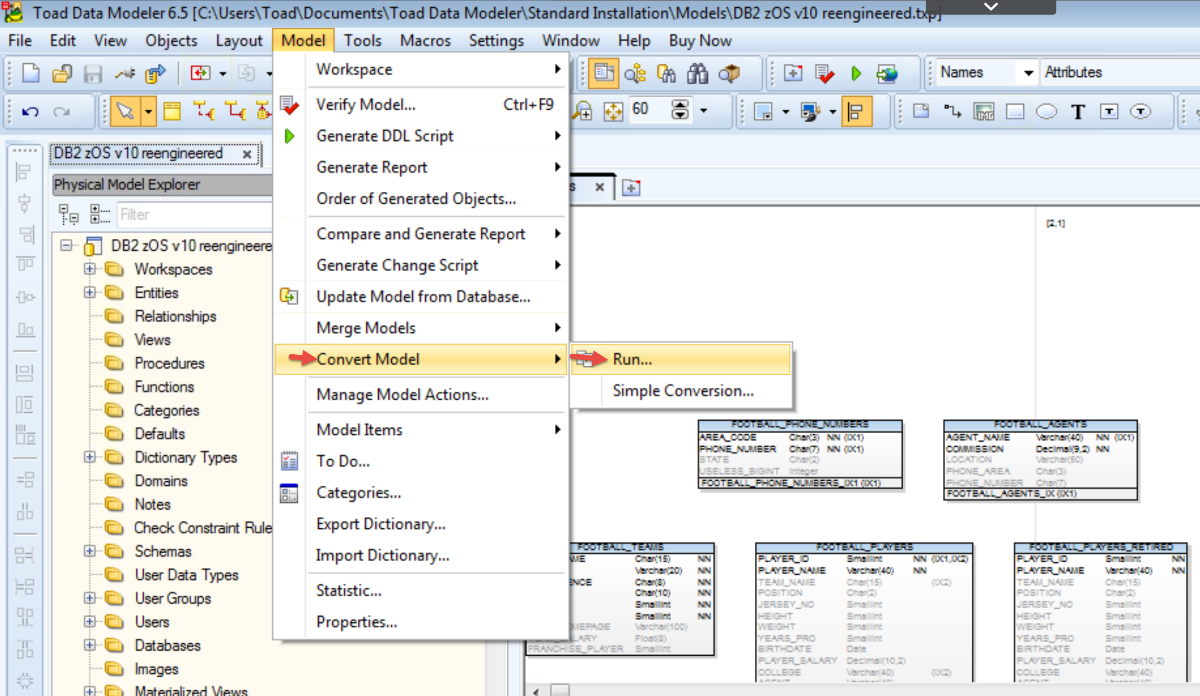This screenshot has height=696, width=1200.
Task: Click the Statistic... menu entry
Action: pos(422,590)
